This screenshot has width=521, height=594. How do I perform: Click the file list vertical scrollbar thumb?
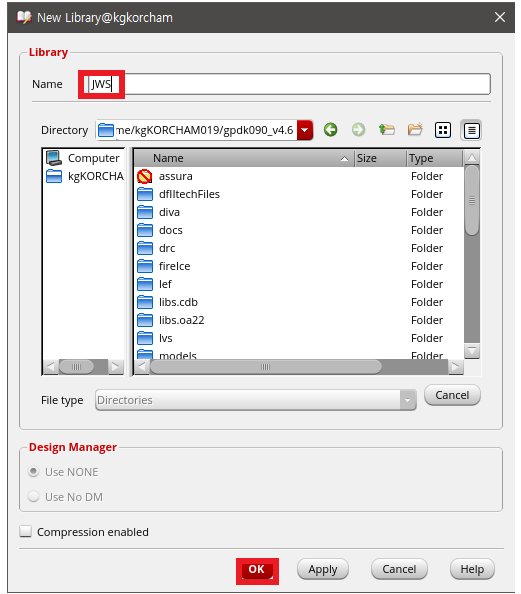point(472,201)
